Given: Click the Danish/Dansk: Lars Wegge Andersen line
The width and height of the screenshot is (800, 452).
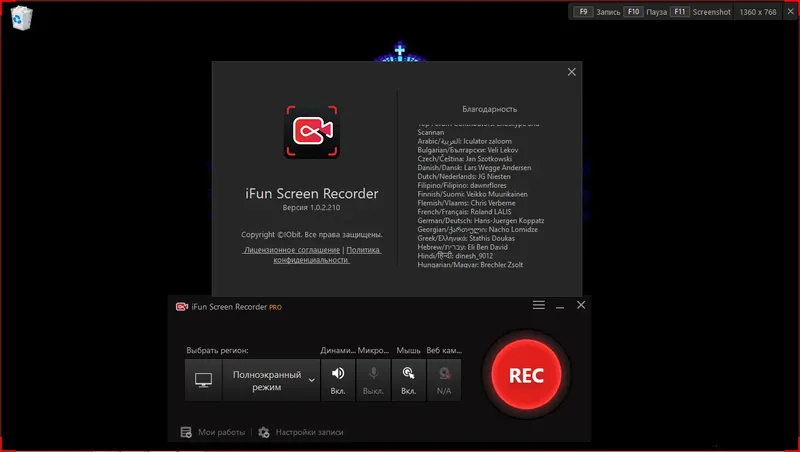Looking at the screenshot, I should click(x=474, y=168).
